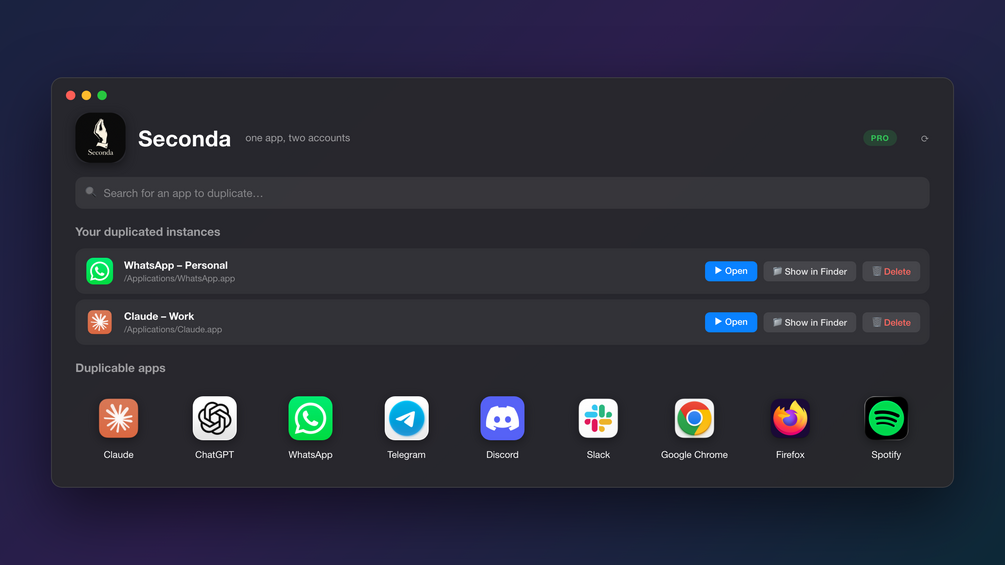The image size is (1005, 565).
Task: Maximize the Seconda window with green button
Action: point(102,95)
